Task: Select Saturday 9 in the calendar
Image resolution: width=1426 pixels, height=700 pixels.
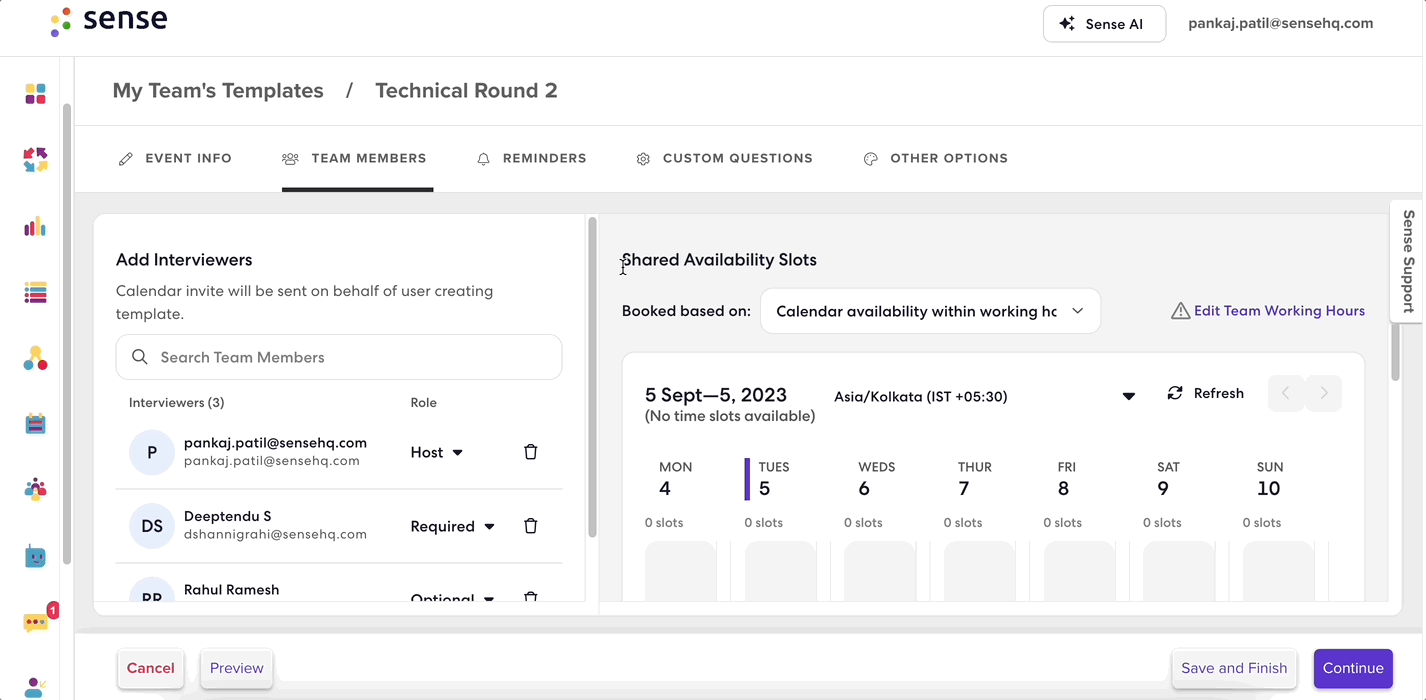Action: tap(1168, 479)
